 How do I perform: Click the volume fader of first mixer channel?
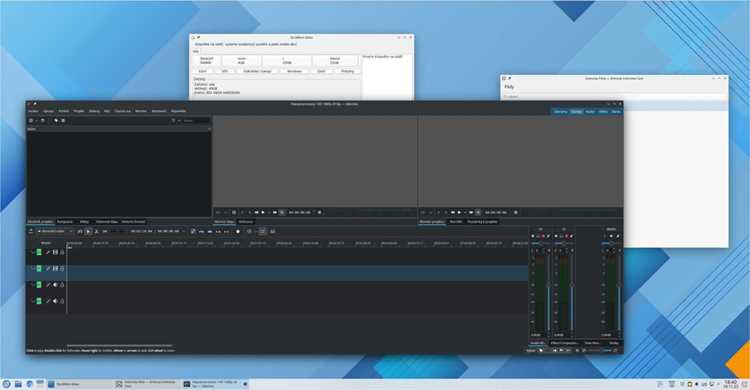coord(548,292)
